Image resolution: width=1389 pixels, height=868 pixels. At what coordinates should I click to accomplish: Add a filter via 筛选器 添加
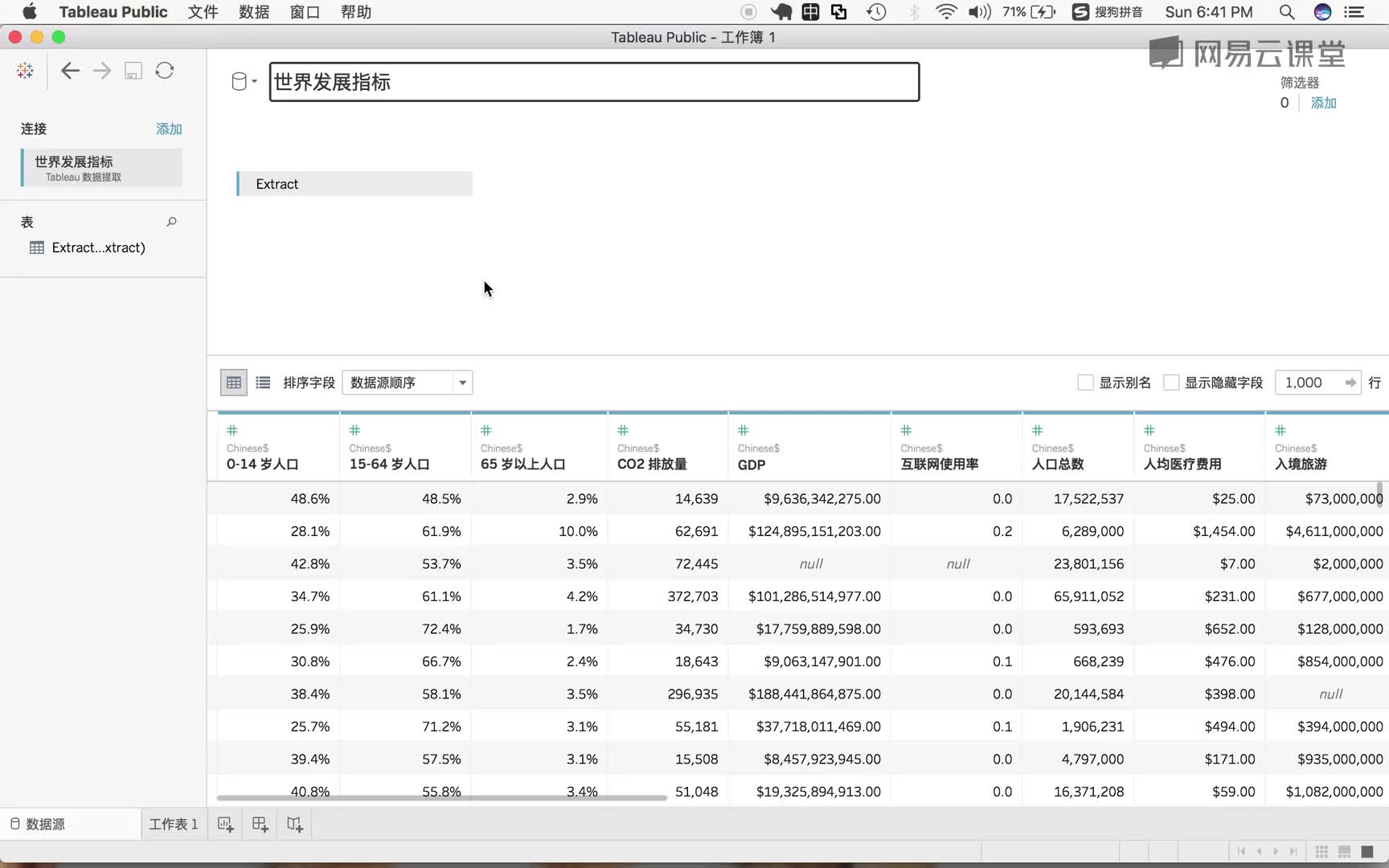(1323, 103)
